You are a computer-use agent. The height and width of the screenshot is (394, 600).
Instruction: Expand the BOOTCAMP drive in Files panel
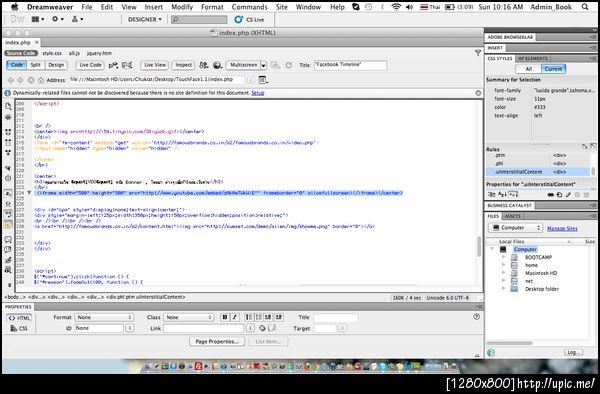coord(504,257)
